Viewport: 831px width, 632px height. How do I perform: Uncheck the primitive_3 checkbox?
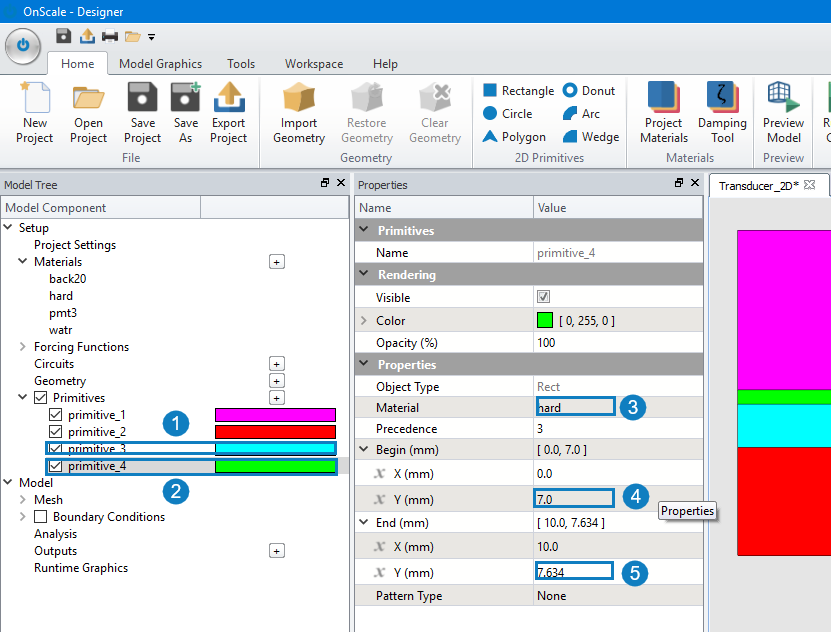(55, 449)
